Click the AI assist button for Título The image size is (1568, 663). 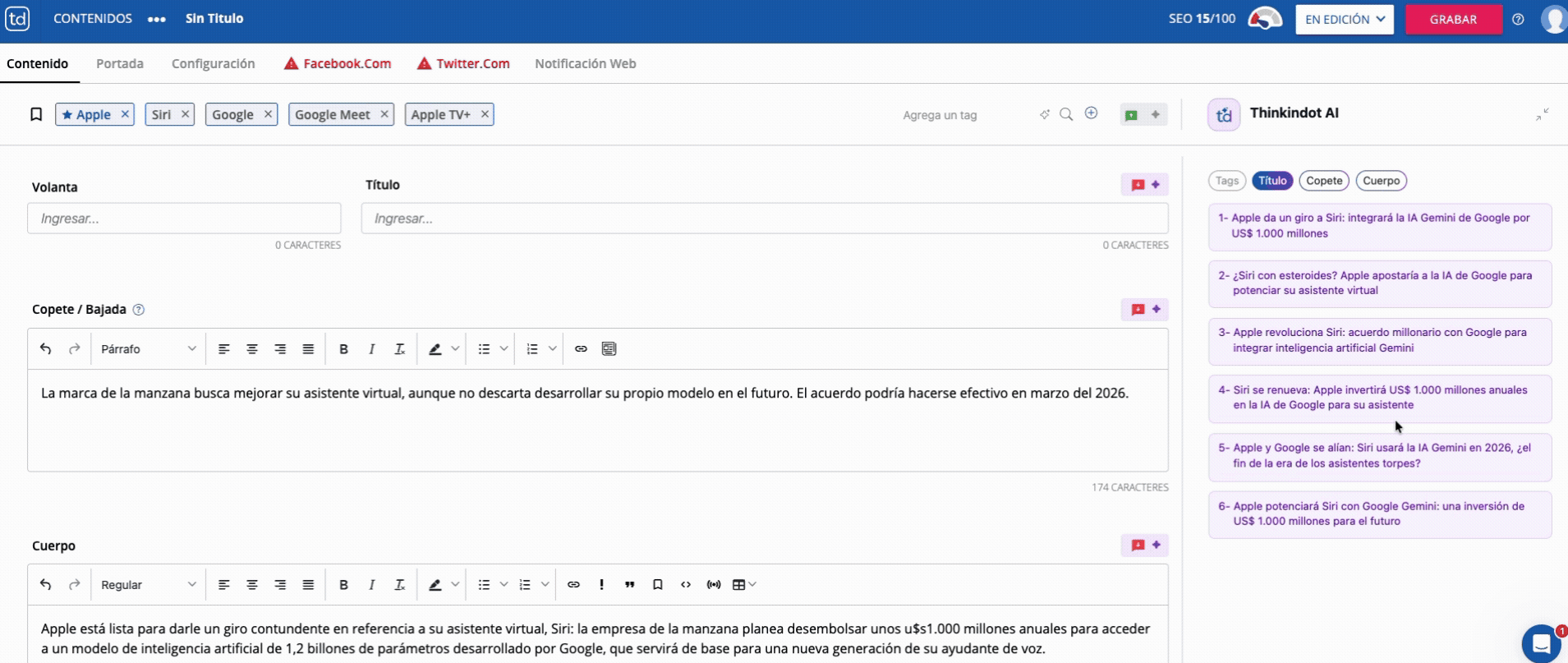(1145, 185)
